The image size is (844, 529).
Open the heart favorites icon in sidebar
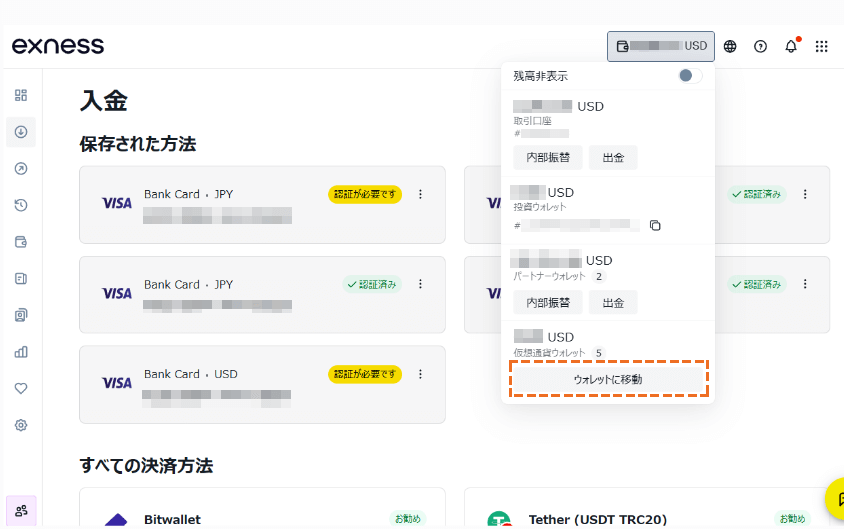(x=21, y=389)
